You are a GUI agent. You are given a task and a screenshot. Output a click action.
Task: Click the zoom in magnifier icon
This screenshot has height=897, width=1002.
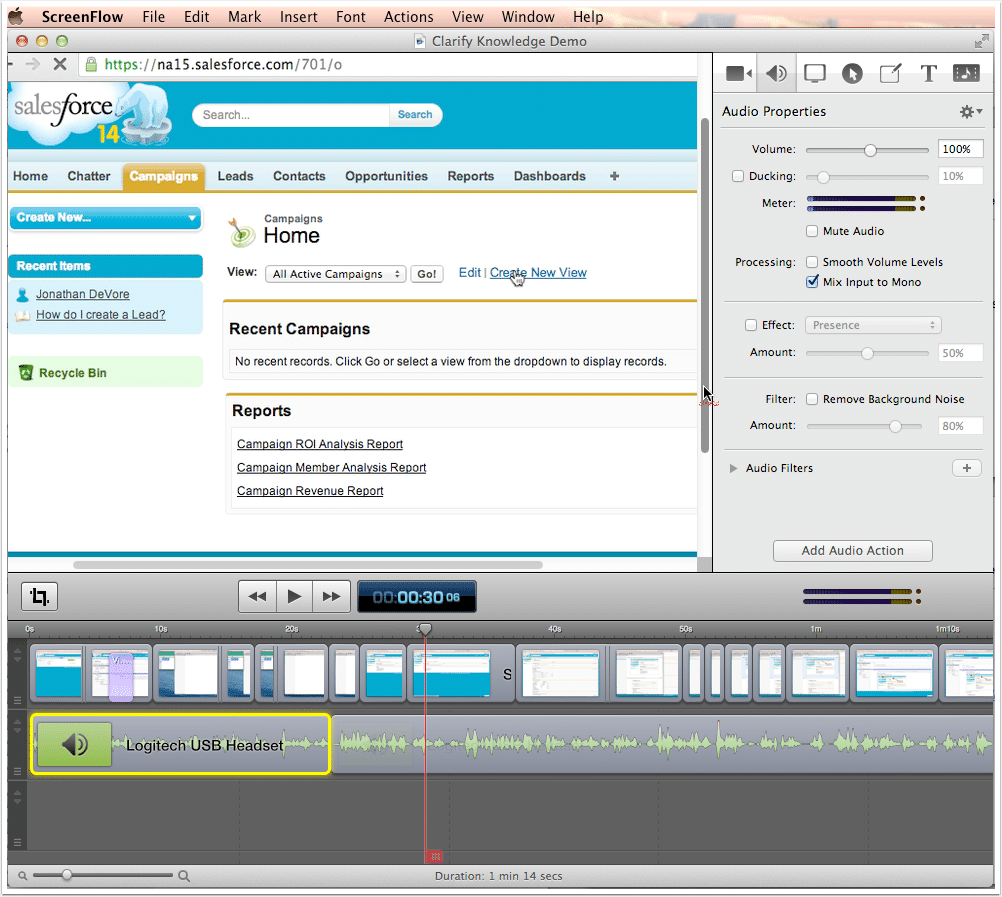(x=183, y=876)
